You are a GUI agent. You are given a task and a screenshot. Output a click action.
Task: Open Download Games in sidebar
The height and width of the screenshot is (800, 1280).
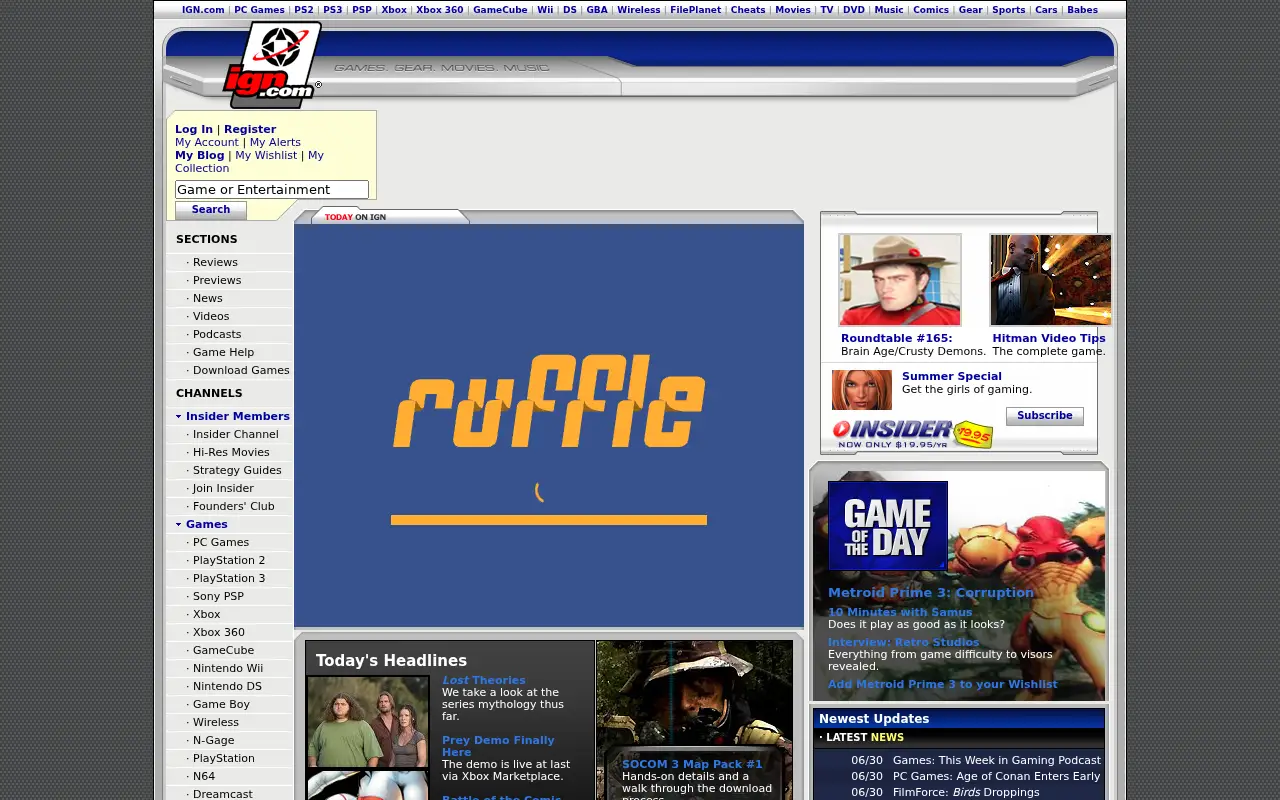click(x=241, y=370)
